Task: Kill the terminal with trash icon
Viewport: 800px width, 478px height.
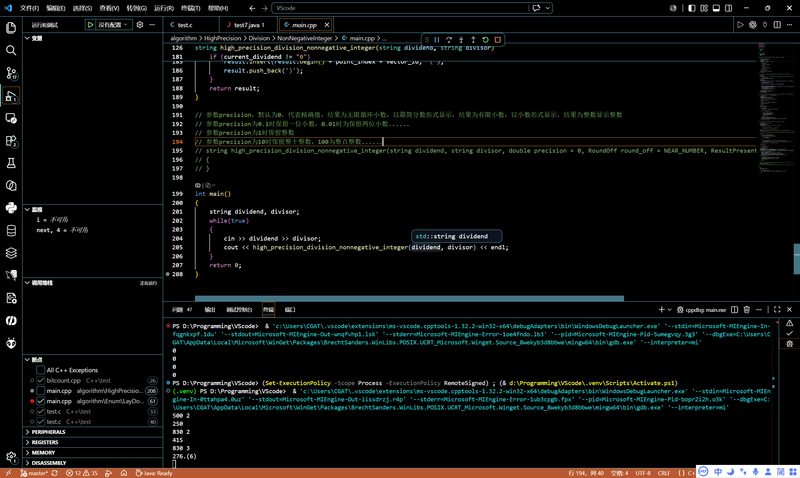Action: (x=747, y=310)
